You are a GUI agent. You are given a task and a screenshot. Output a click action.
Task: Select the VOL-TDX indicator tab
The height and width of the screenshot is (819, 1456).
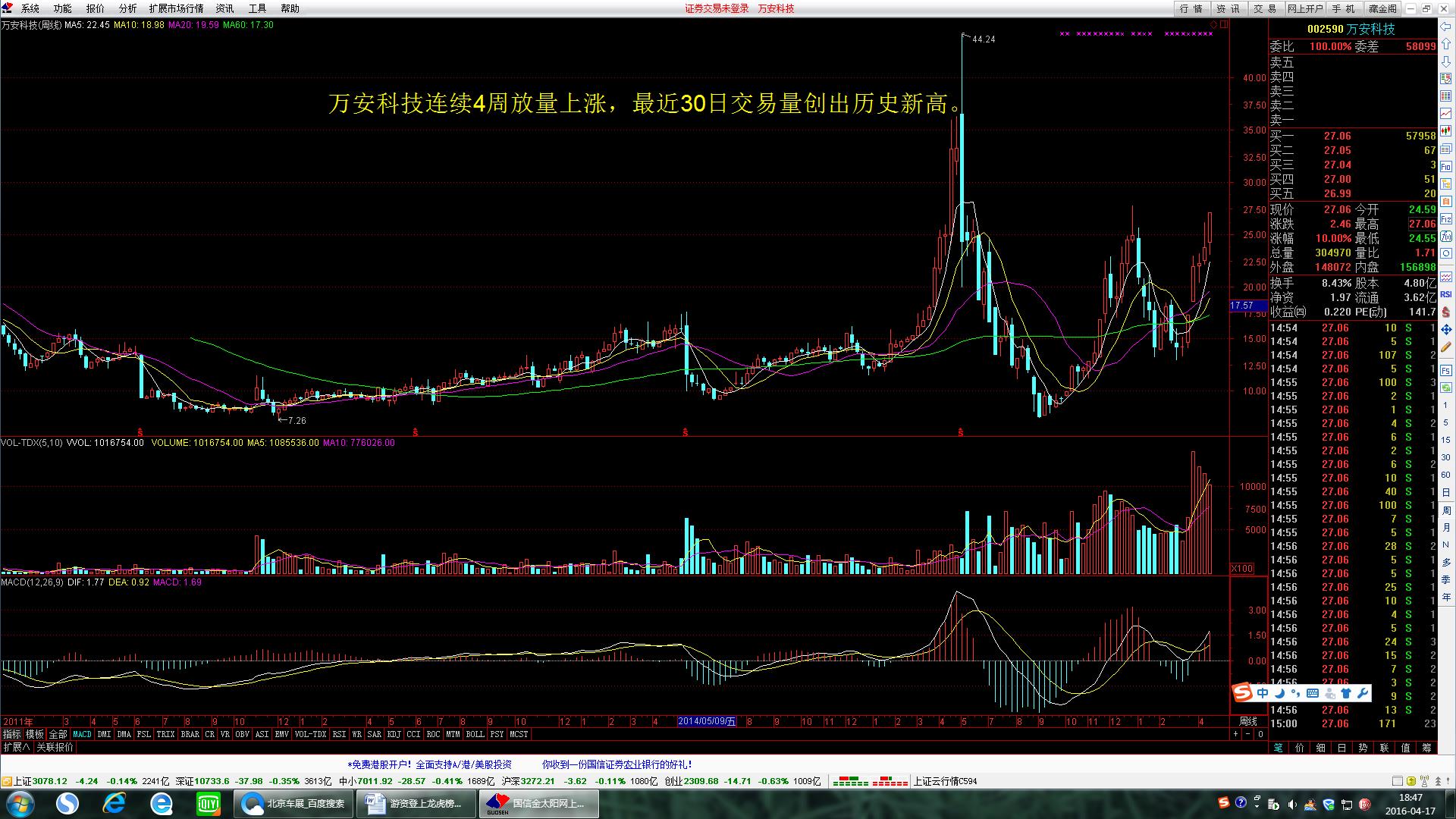click(310, 734)
